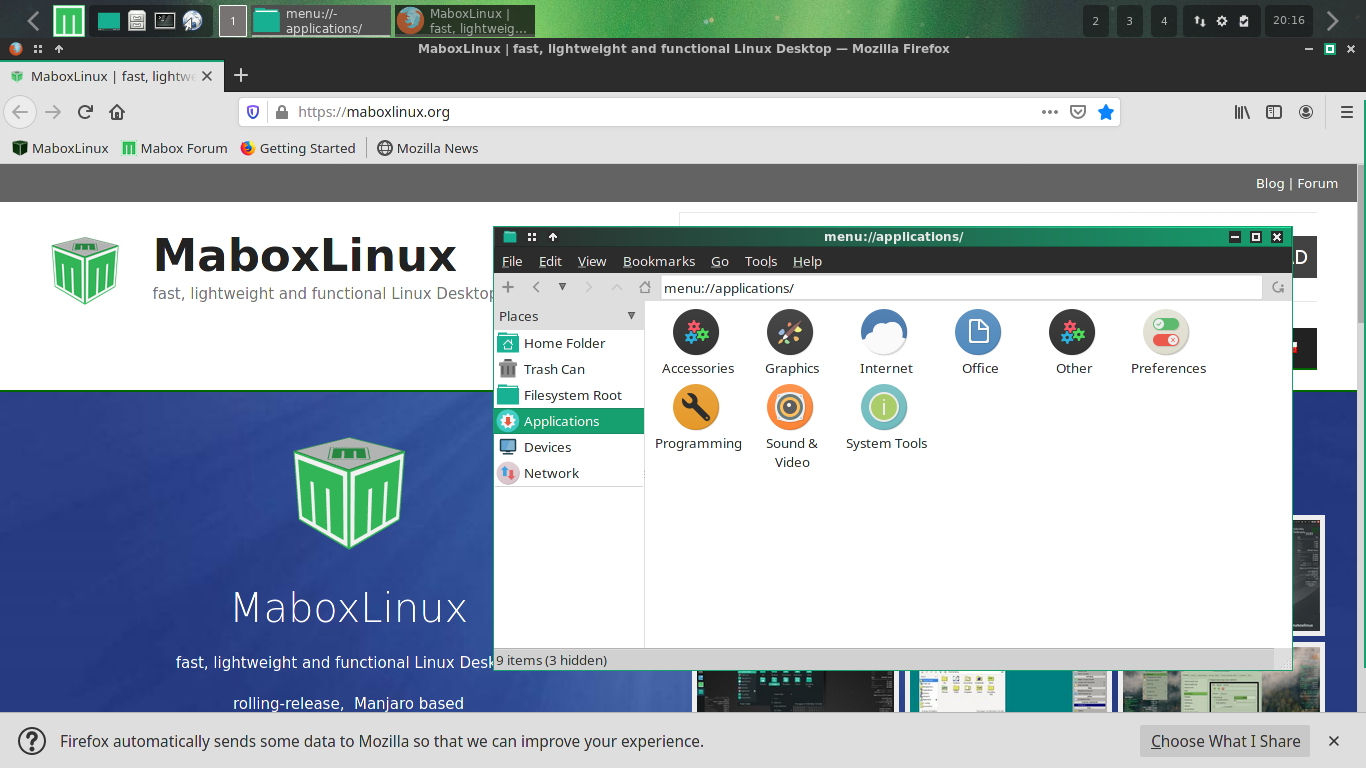
Task: Open the Tools menu in file manager
Action: pyautogui.click(x=761, y=262)
